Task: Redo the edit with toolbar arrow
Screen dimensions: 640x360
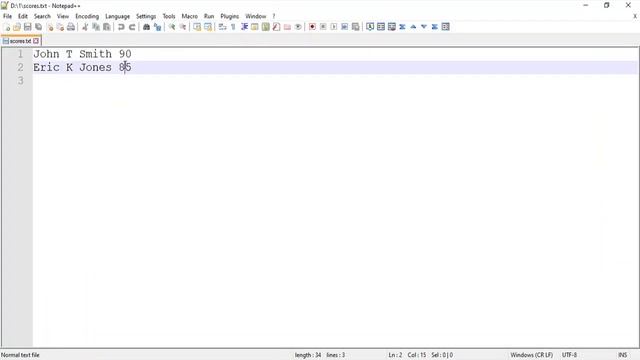Action: tap(132, 27)
